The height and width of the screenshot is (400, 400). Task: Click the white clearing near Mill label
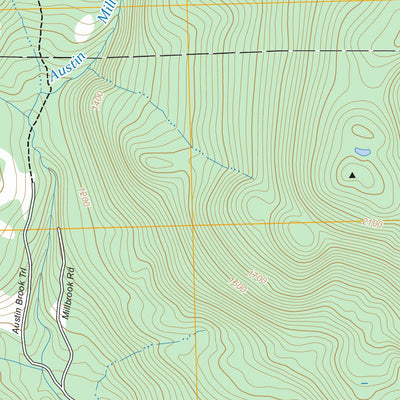(84, 28)
